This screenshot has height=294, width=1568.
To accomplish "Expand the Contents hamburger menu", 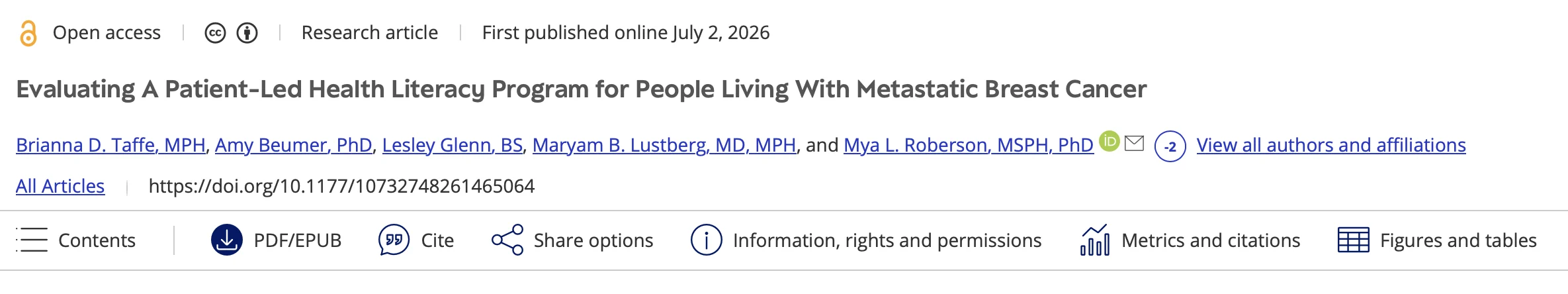I will point(32,240).
